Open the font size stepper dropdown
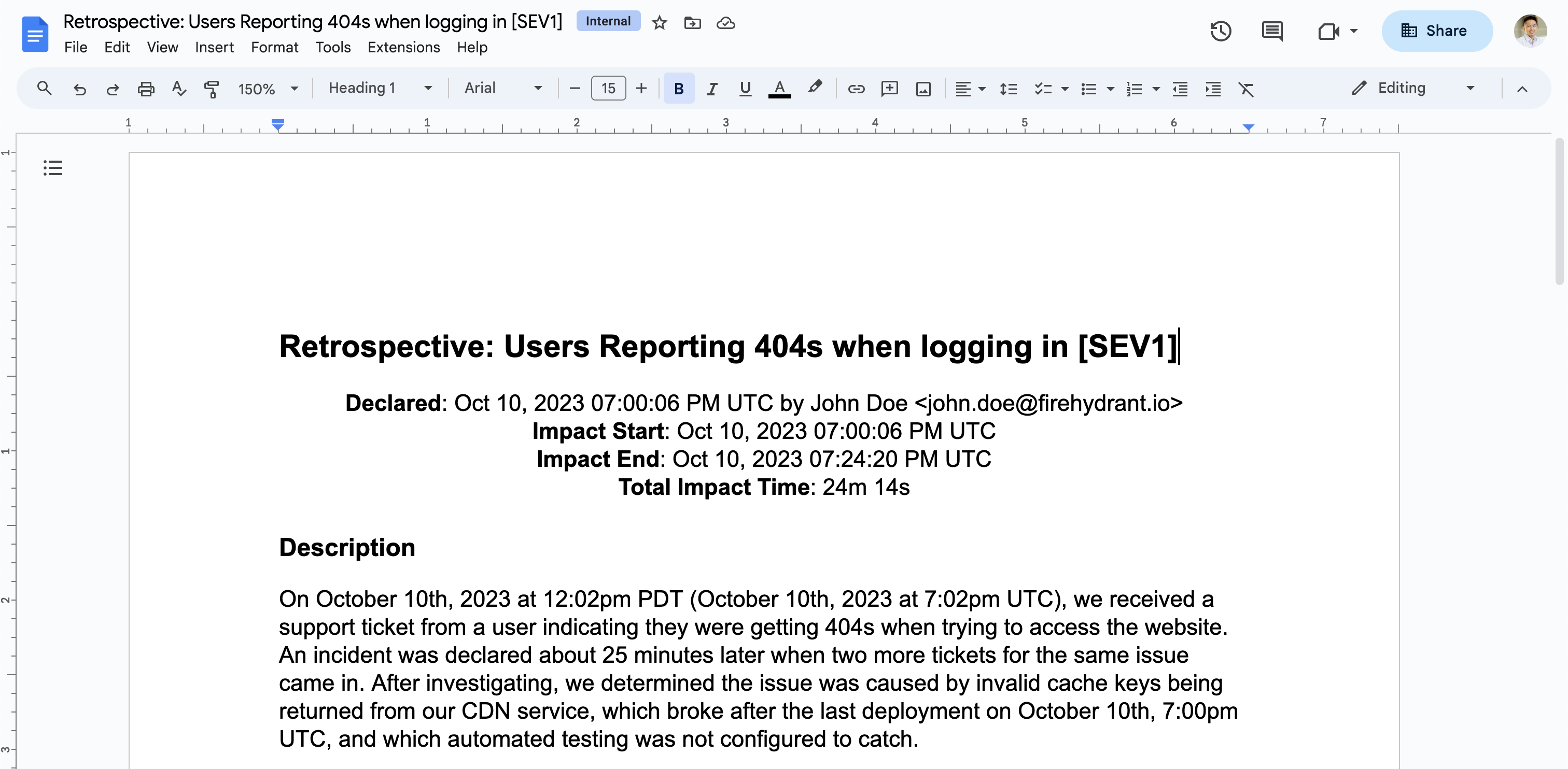This screenshot has width=1568, height=769. coord(607,88)
